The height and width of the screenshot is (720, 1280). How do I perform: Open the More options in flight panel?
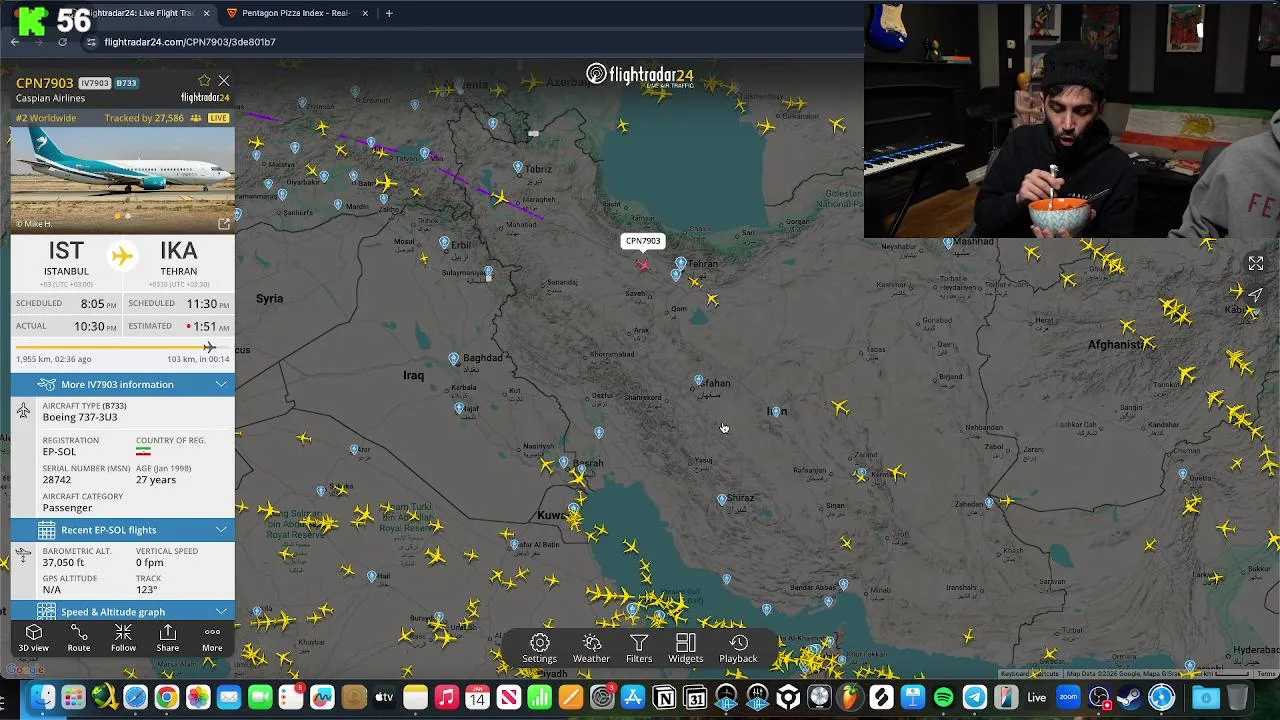212,638
